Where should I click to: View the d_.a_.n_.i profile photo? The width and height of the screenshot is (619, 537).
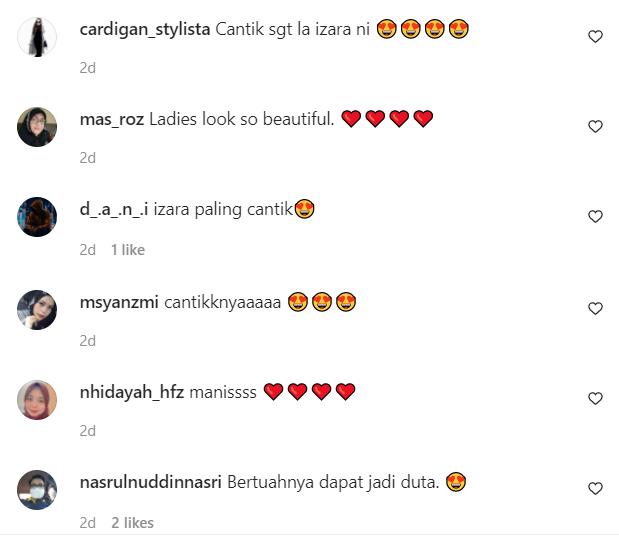(37, 217)
